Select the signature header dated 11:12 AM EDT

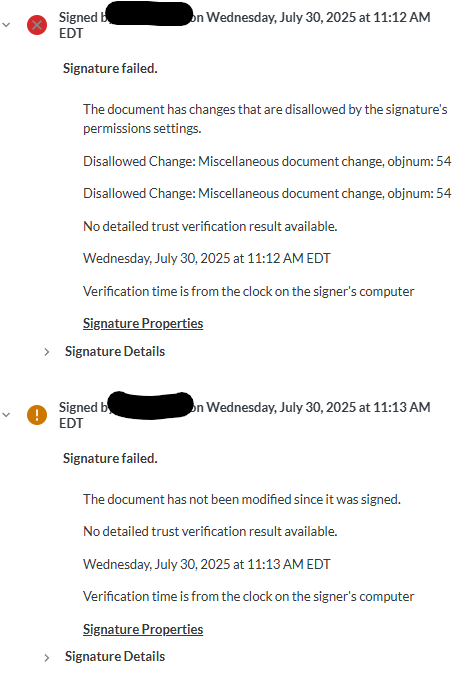(244, 25)
